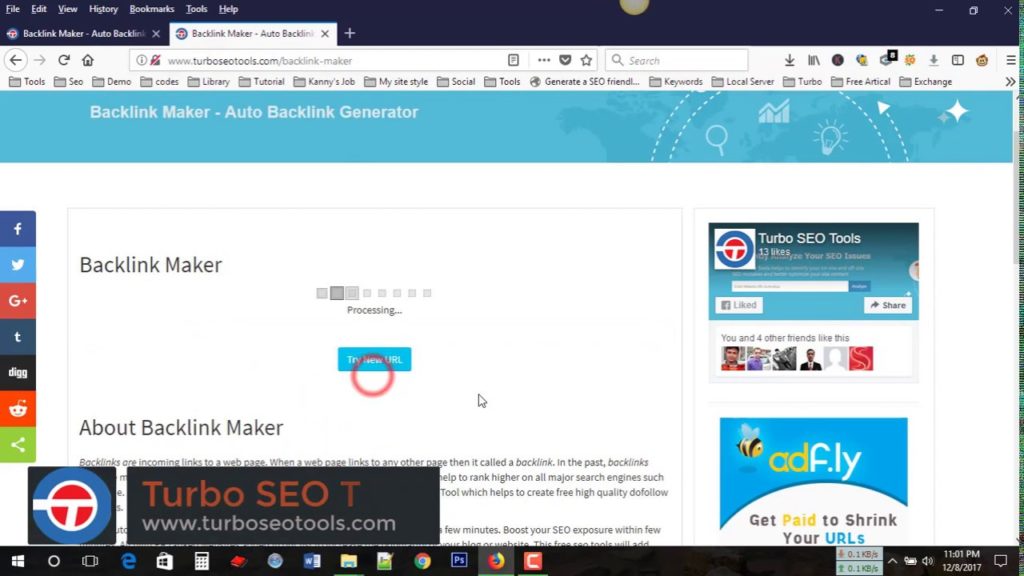Screen dimensions: 1024x576
Task: Launch Microsoft Edge from taskbar
Action: (x=129, y=561)
